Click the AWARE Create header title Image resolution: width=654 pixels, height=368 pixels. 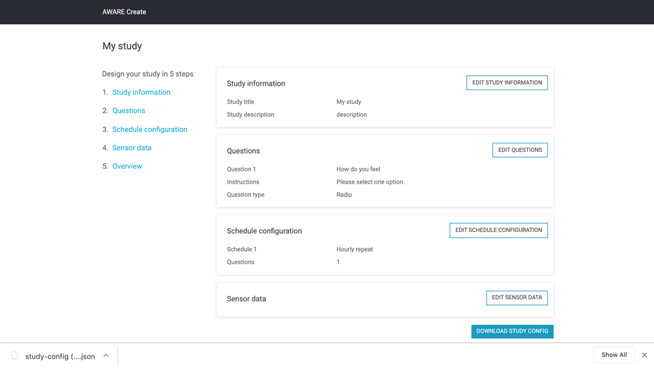pyautogui.click(x=124, y=12)
